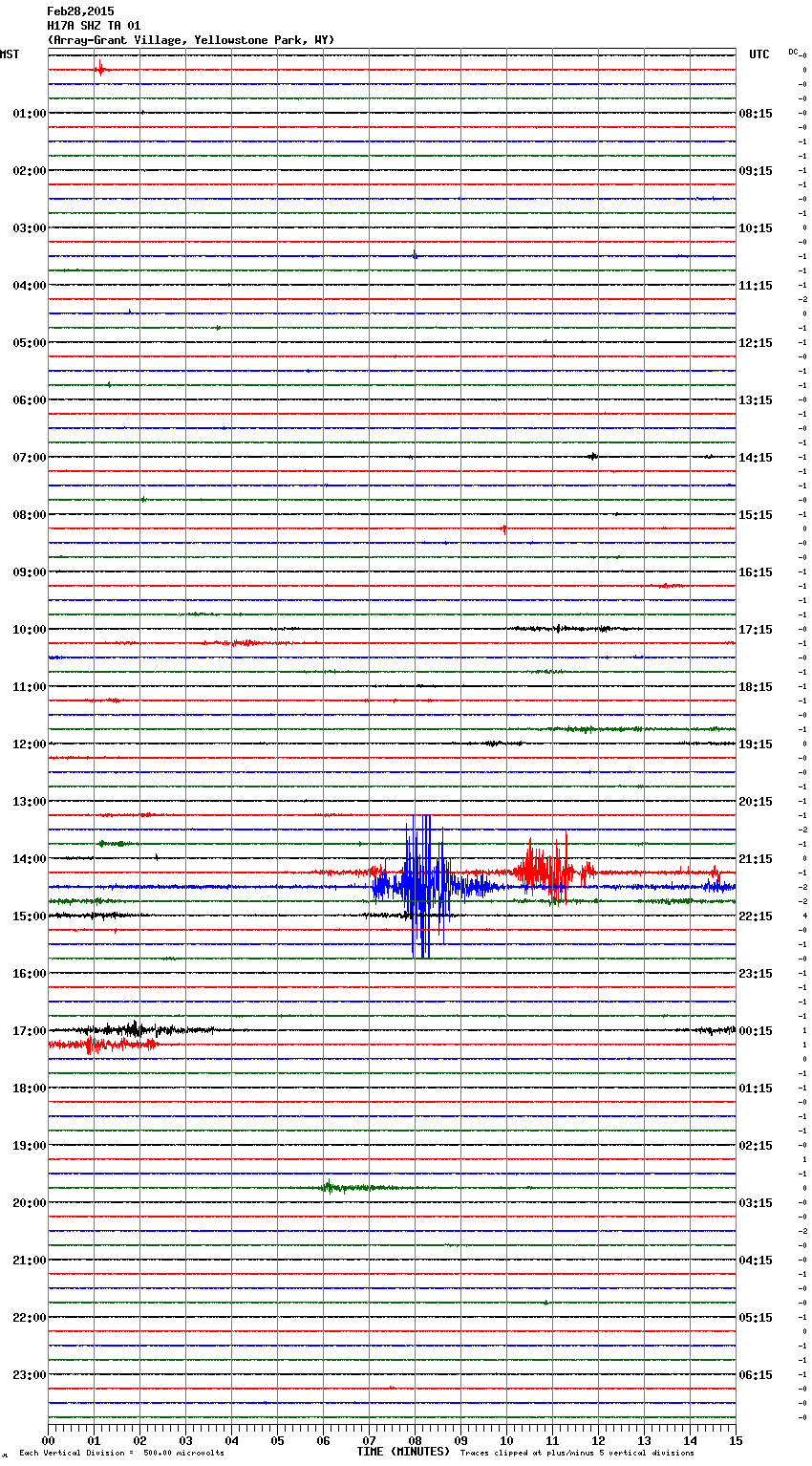Click the 02:15 UTC time label
The image size is (812, 1466).
coord(756,1146)
